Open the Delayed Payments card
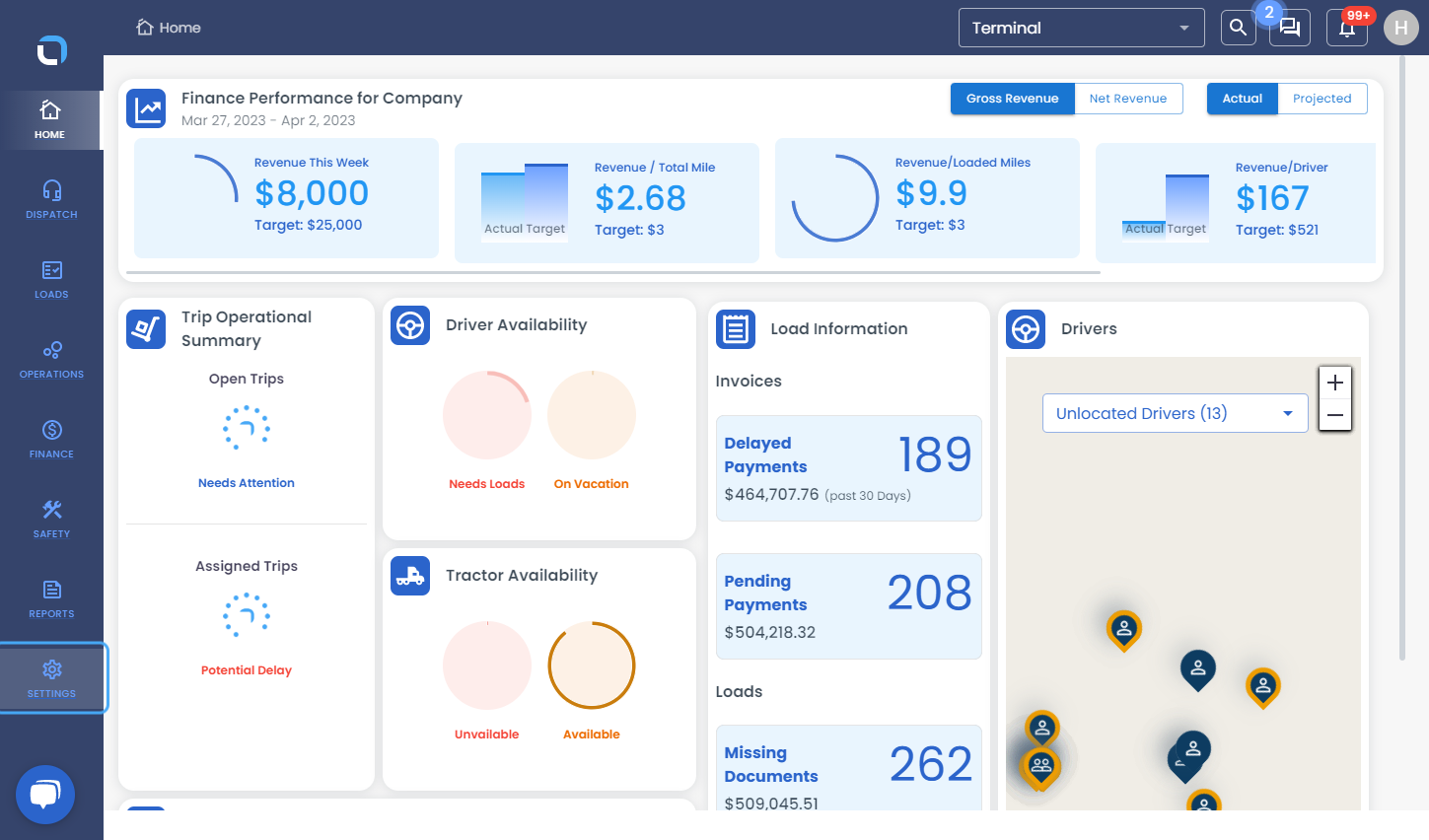Viewport: 1429px width, 840px height. tap(849, 468)
